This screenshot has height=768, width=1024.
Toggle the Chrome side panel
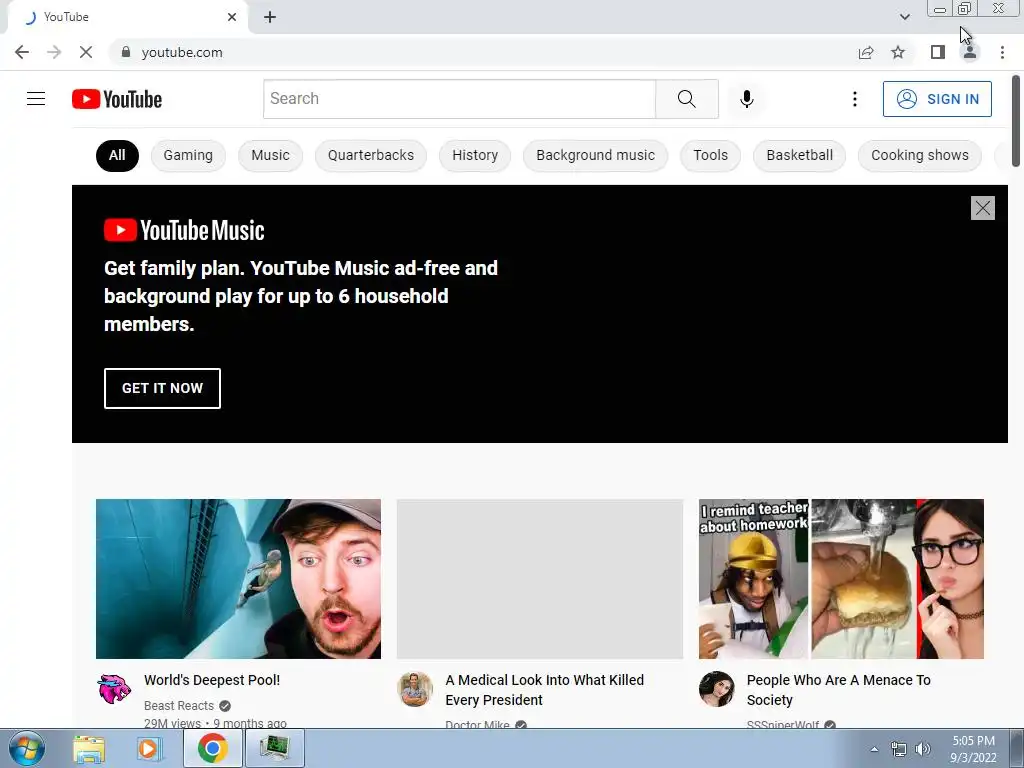(938, 52)
